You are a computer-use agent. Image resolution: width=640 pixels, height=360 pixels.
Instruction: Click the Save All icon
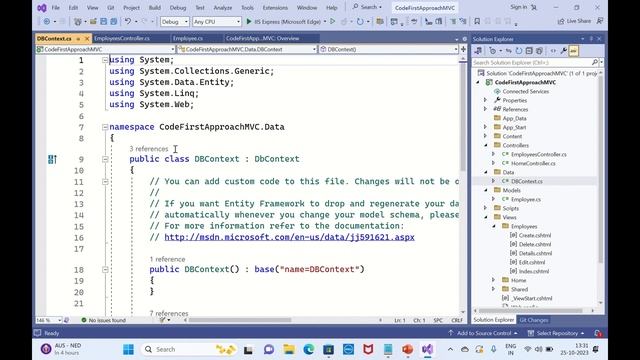[114, 22]
